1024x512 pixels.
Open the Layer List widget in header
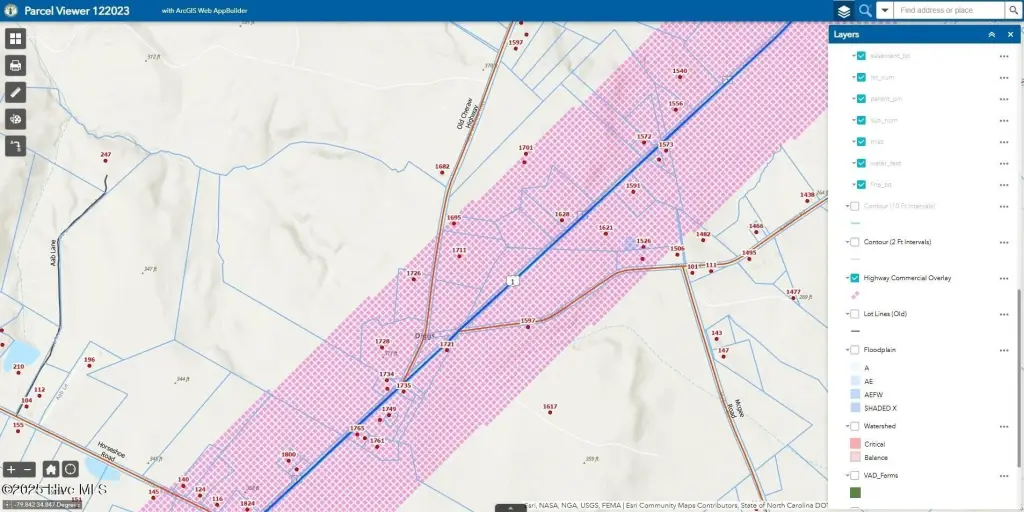[x=844, y=11]
